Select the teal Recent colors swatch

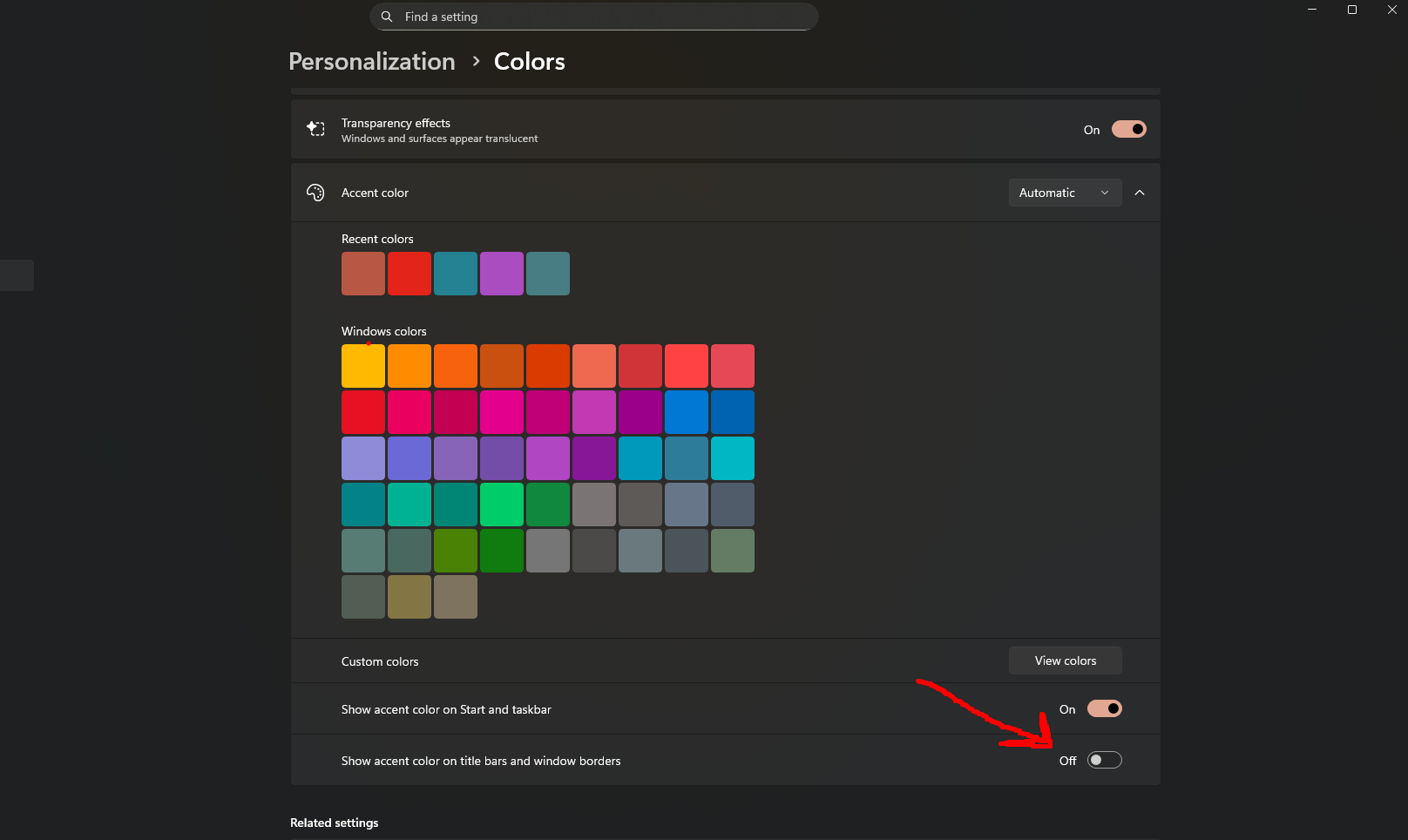pos(455,273)
